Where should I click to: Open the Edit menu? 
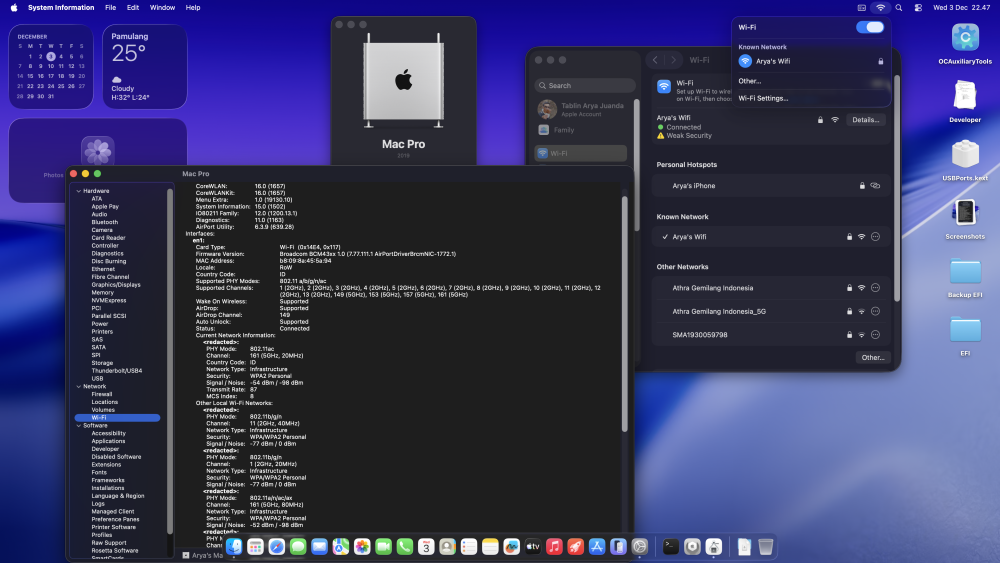(x=133, y=8)
